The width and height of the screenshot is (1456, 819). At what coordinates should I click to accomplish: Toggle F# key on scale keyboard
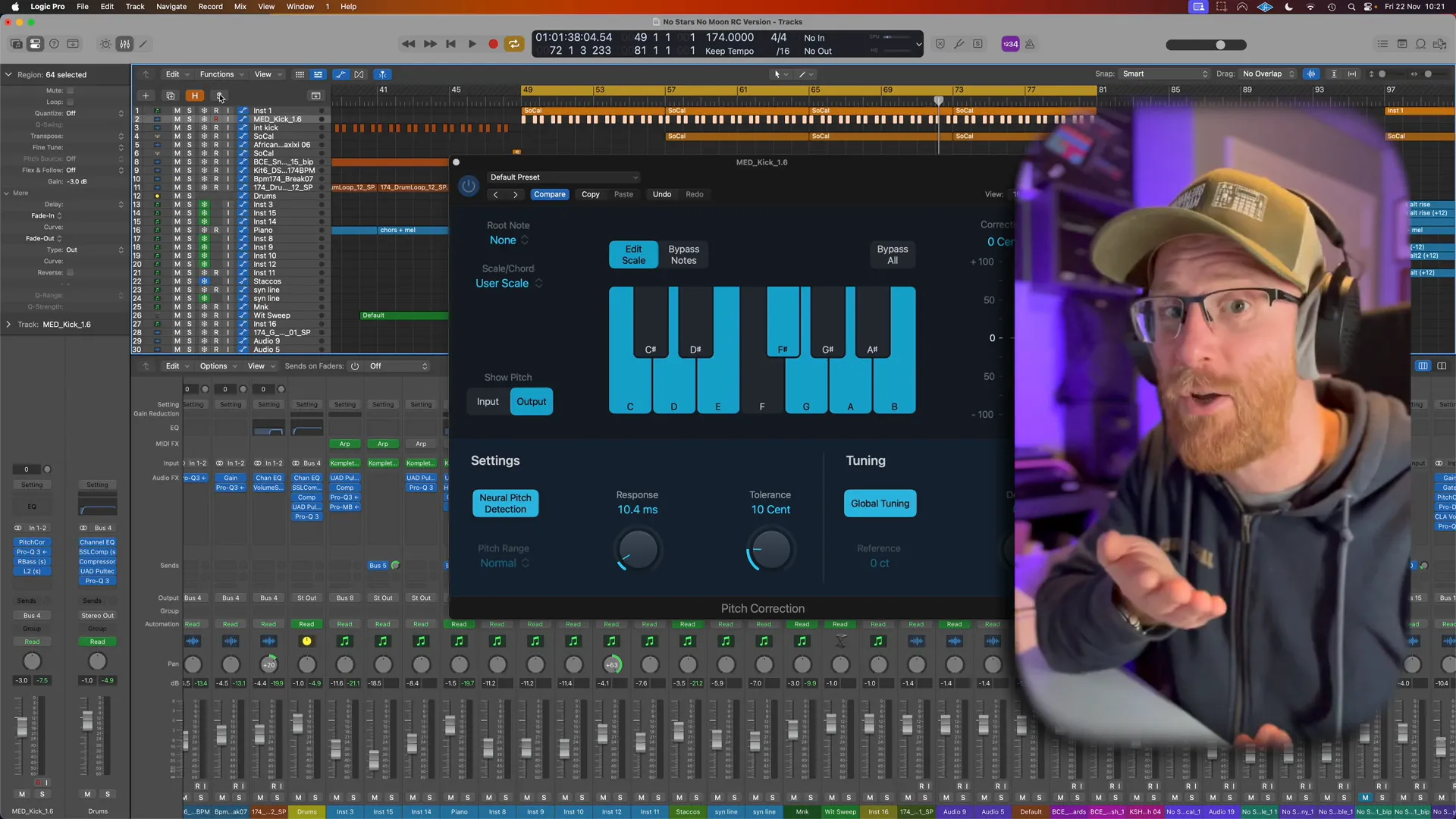tap(783, 322)
